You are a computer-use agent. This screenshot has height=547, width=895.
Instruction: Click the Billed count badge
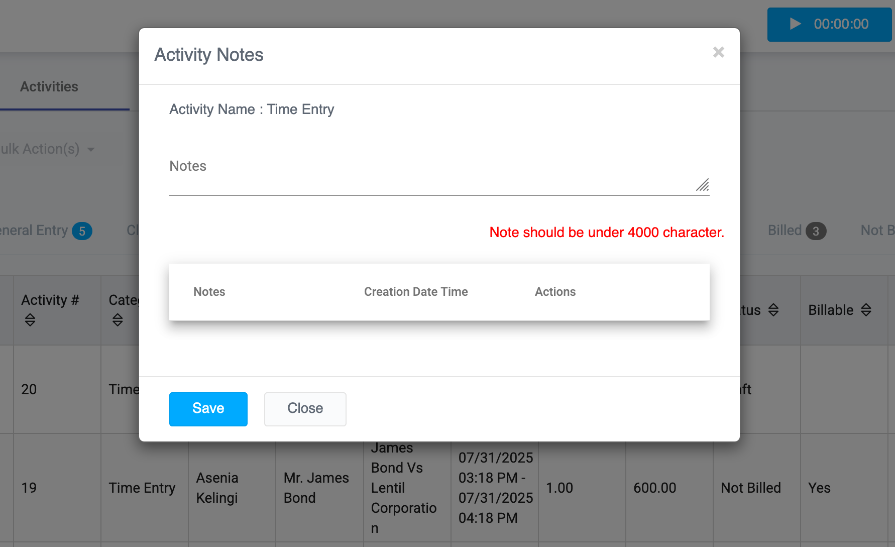pos(816,231)
